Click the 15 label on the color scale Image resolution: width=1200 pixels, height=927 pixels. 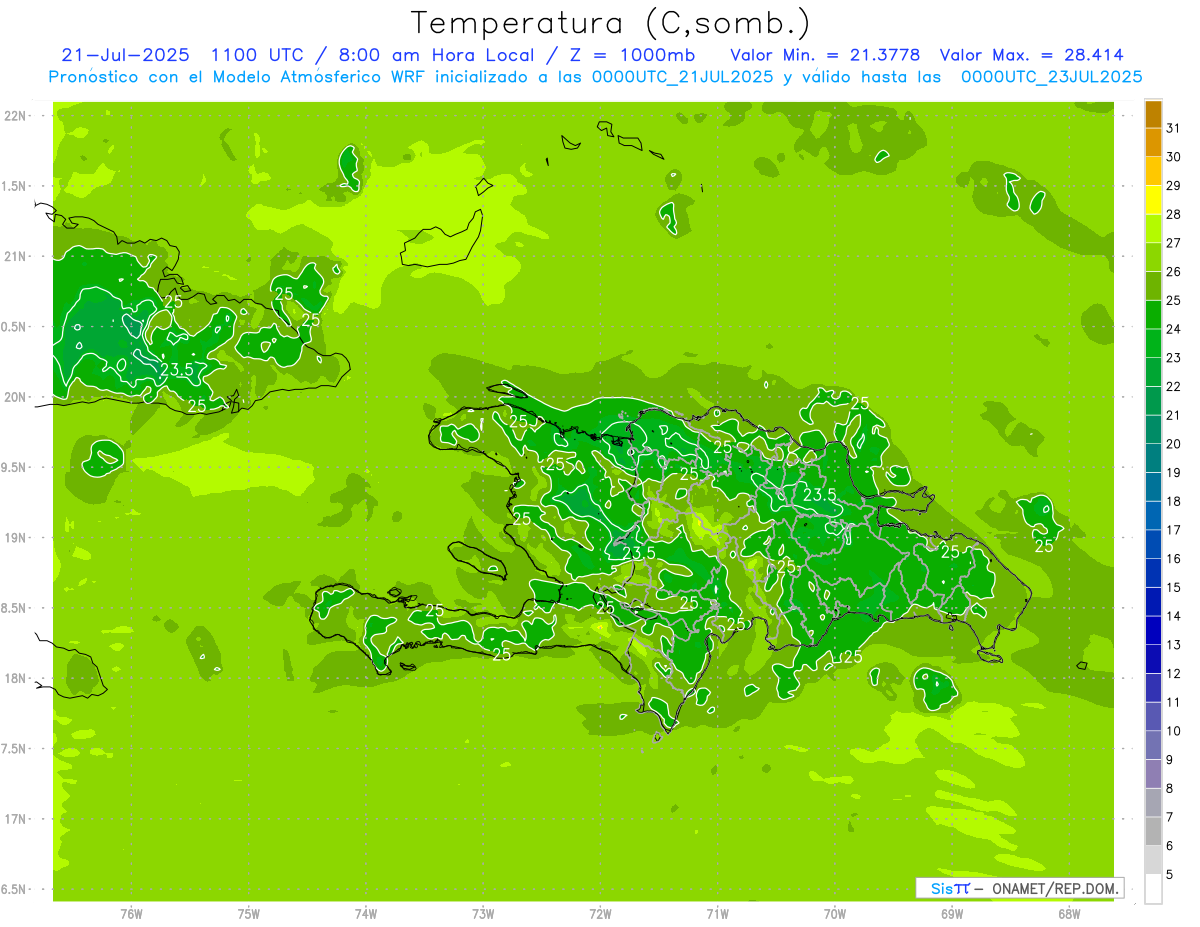(1174, 587)
